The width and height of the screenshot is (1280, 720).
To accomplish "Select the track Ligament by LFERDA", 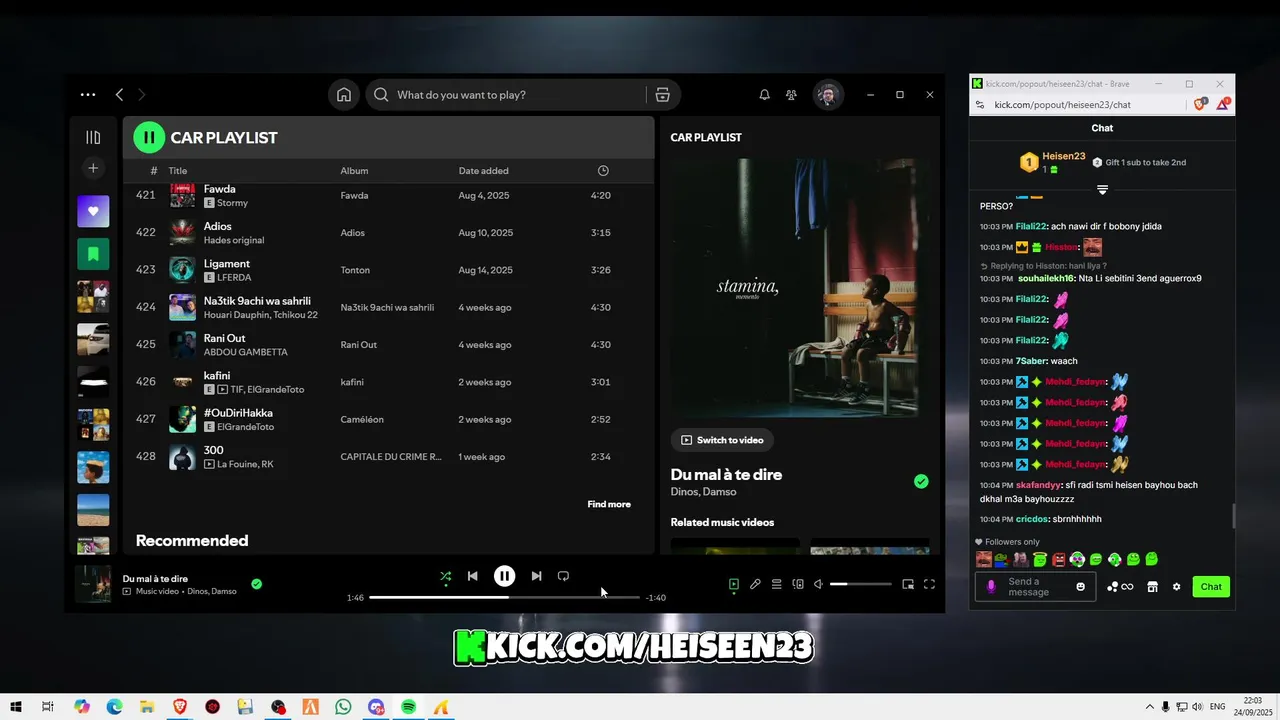I will (x=388, y=270).
